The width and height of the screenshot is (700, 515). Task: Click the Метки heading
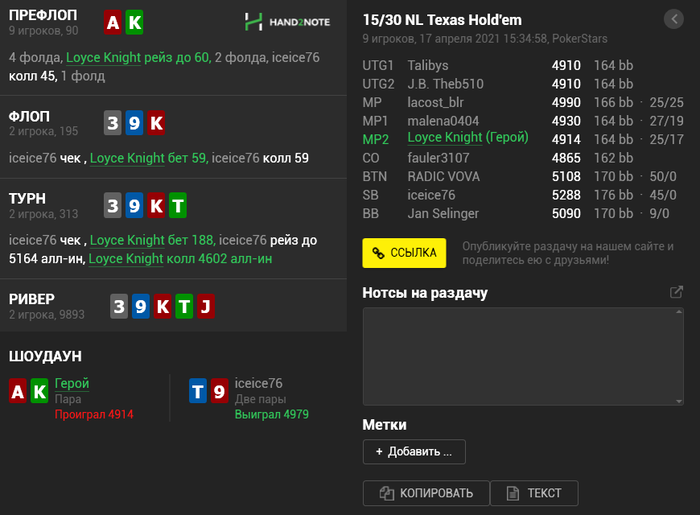pos(384,425)
